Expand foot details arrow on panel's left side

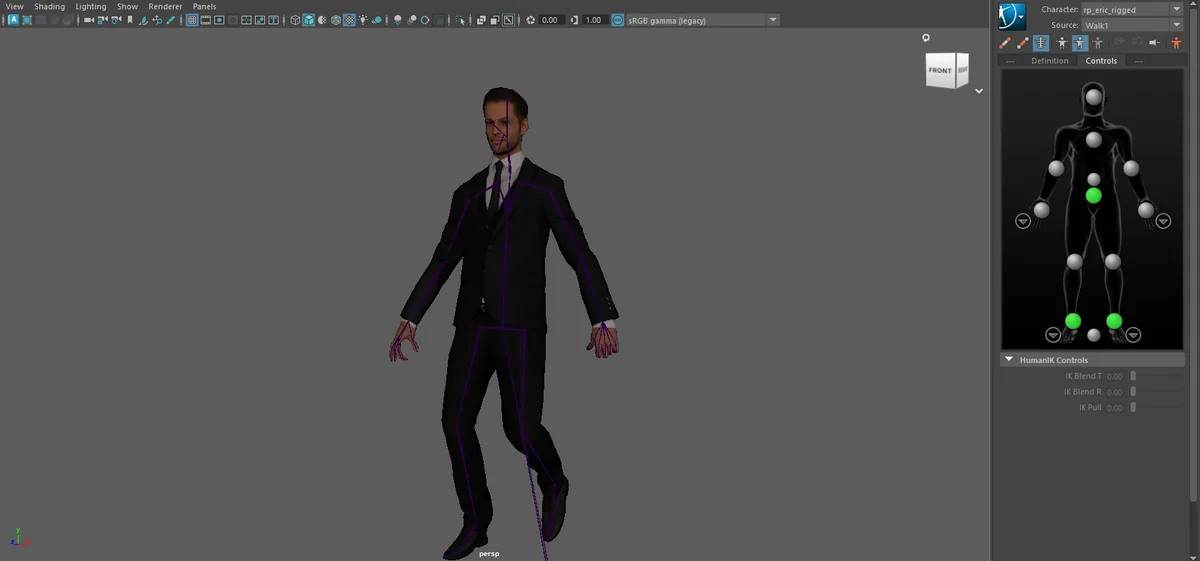(1053, 335)
